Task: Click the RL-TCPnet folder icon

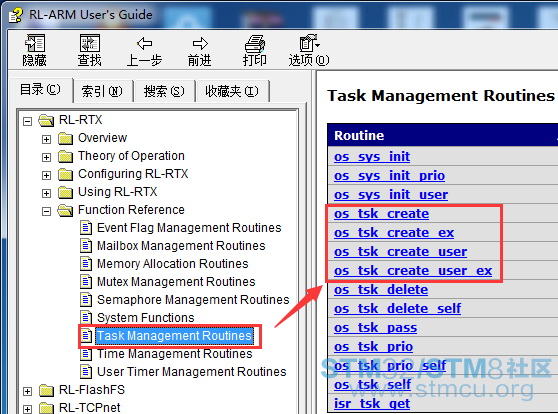Action: [46, 408]
